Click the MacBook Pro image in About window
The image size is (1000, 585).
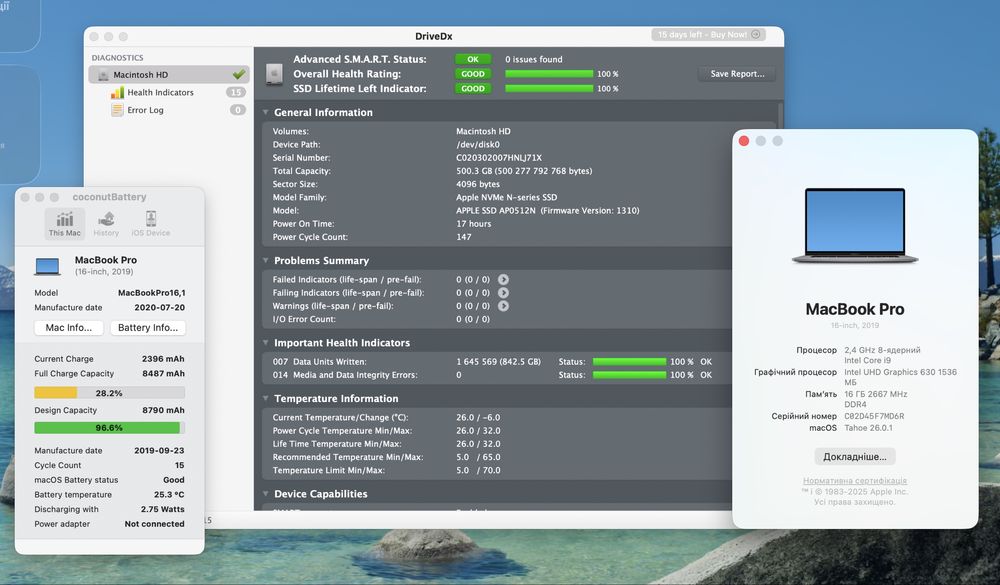855,226
